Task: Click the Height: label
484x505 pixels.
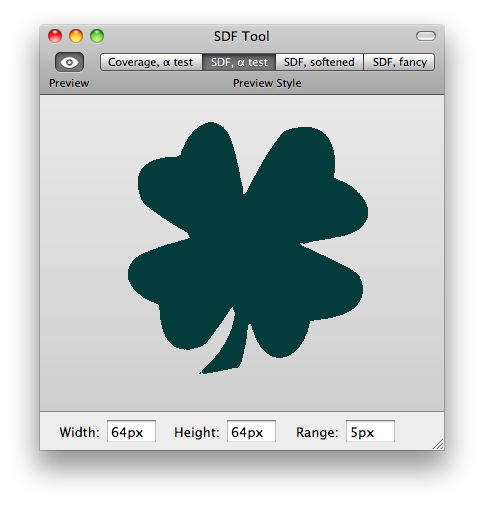Action: coord(197,432)
